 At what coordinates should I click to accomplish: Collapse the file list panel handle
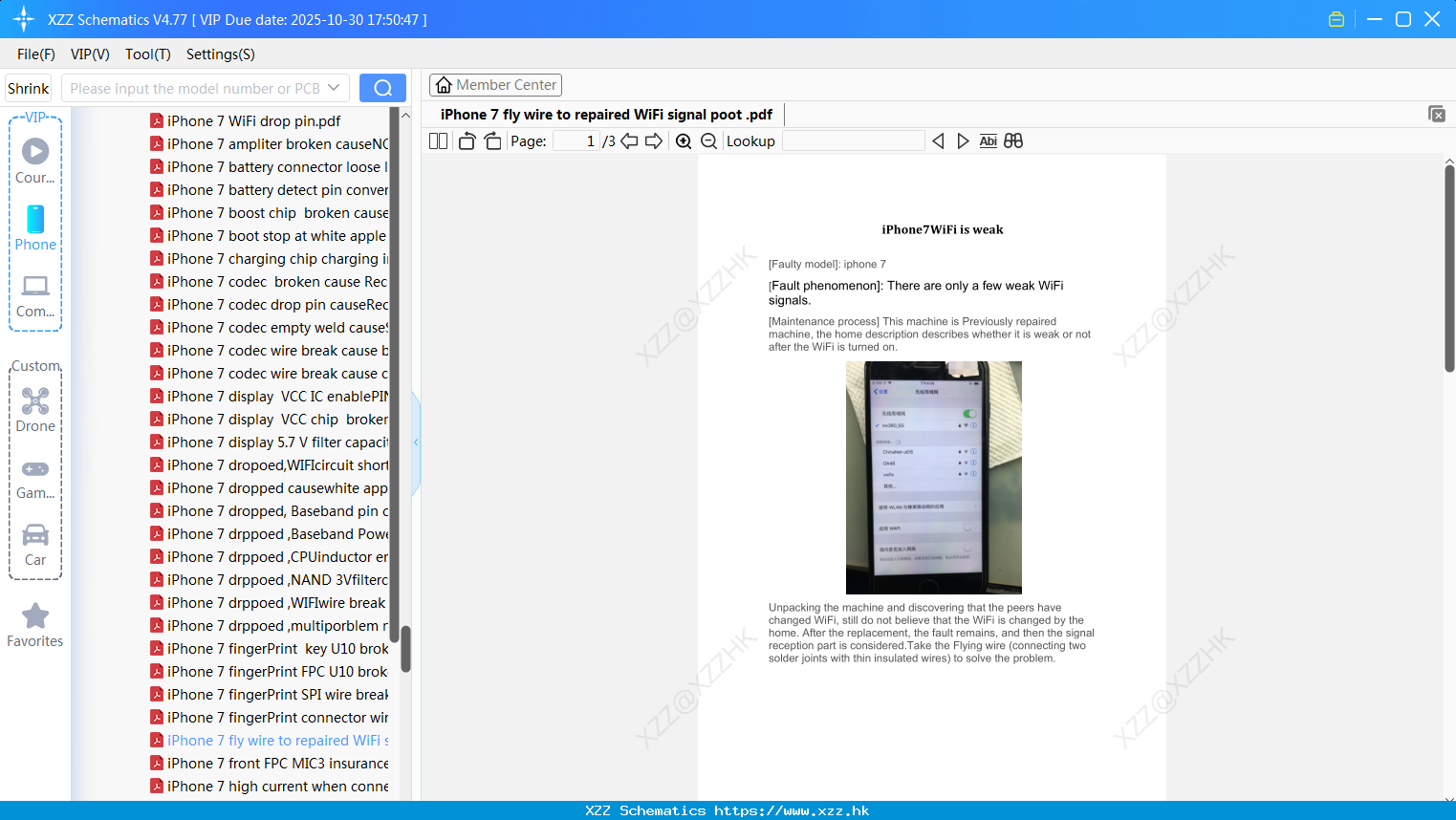pyautogui.click(x=416, y=442)
